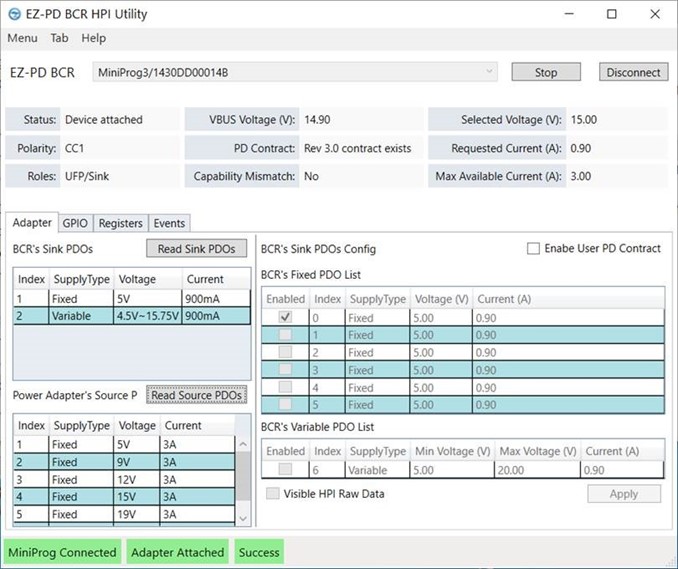678x569 pixels.
Task: Select Source PDO row Fixed 9V
Action: pos(125,462)
